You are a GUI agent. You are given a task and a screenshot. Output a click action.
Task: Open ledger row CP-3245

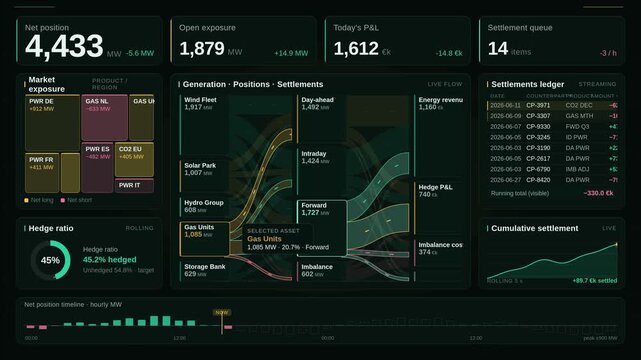coord(552,137)
